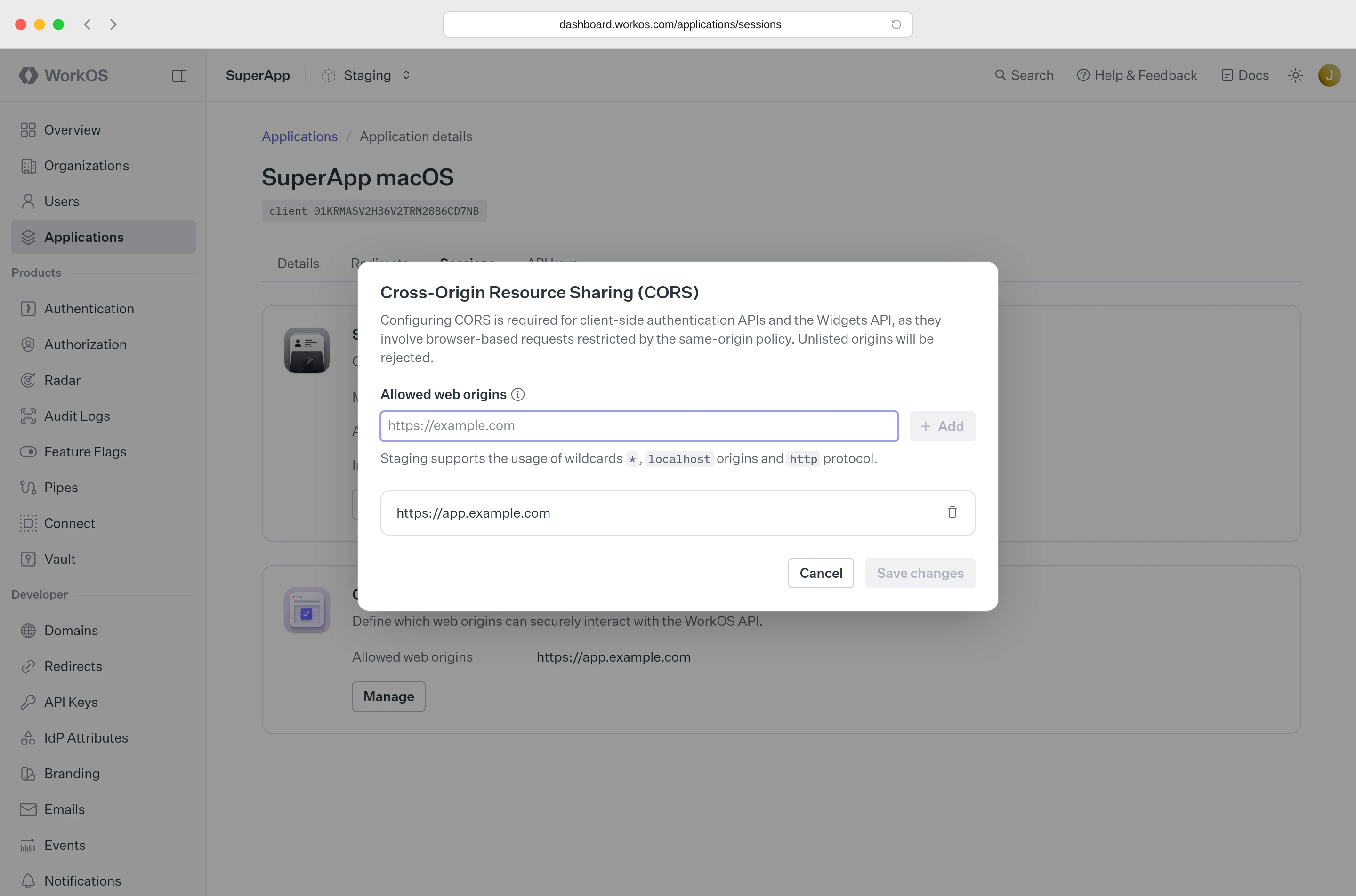This screenshot has width=1356, height=896.
Task: Reload the page in address bar
Action: click(x=896, y=24)
